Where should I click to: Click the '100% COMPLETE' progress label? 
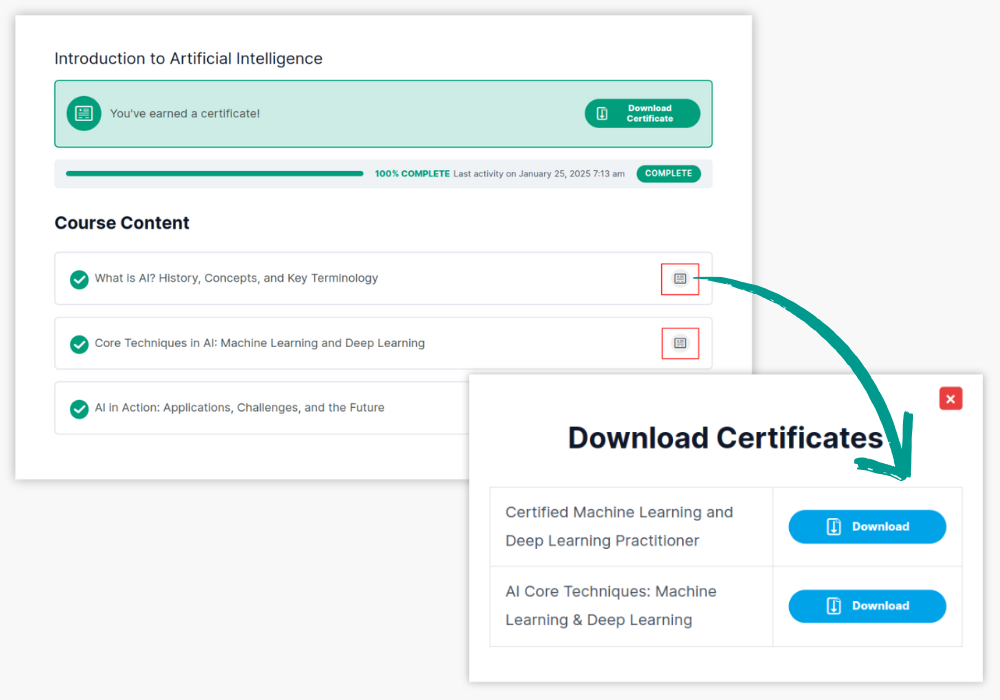coord(412,174)
